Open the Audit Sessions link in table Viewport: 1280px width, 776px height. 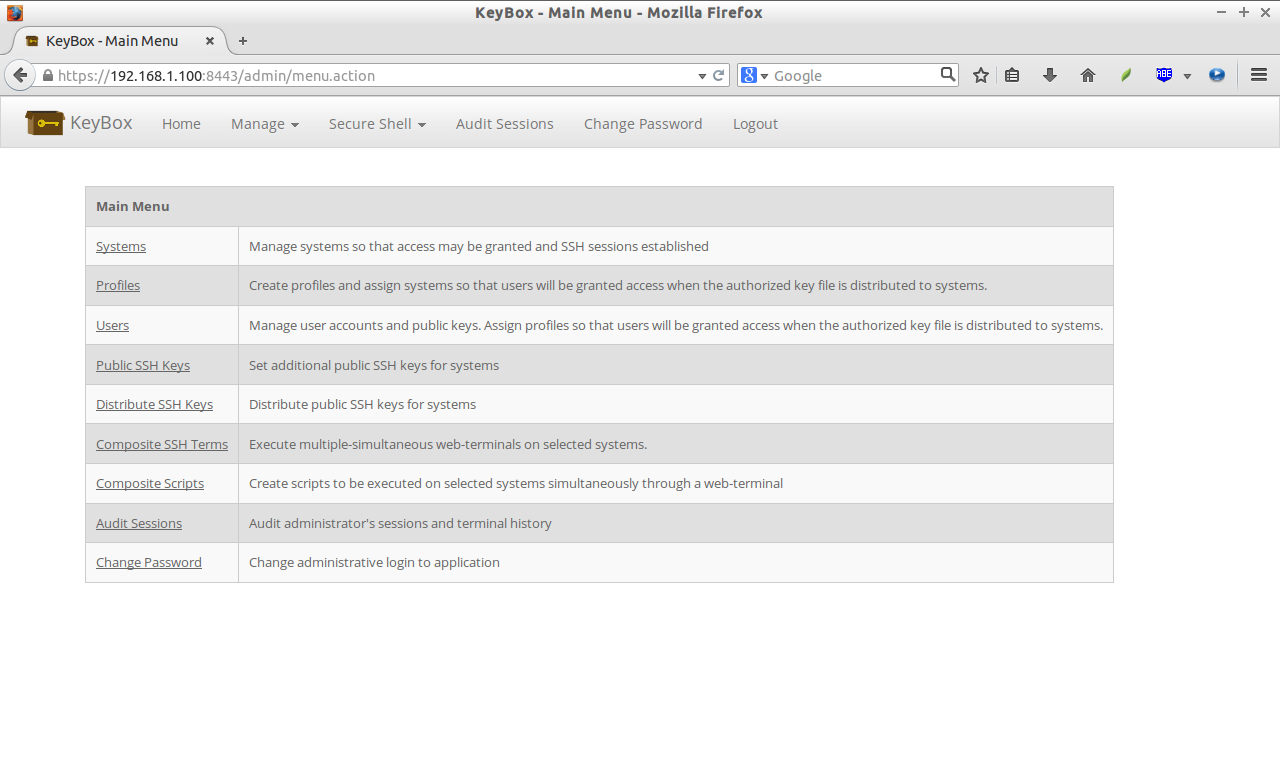139,523
